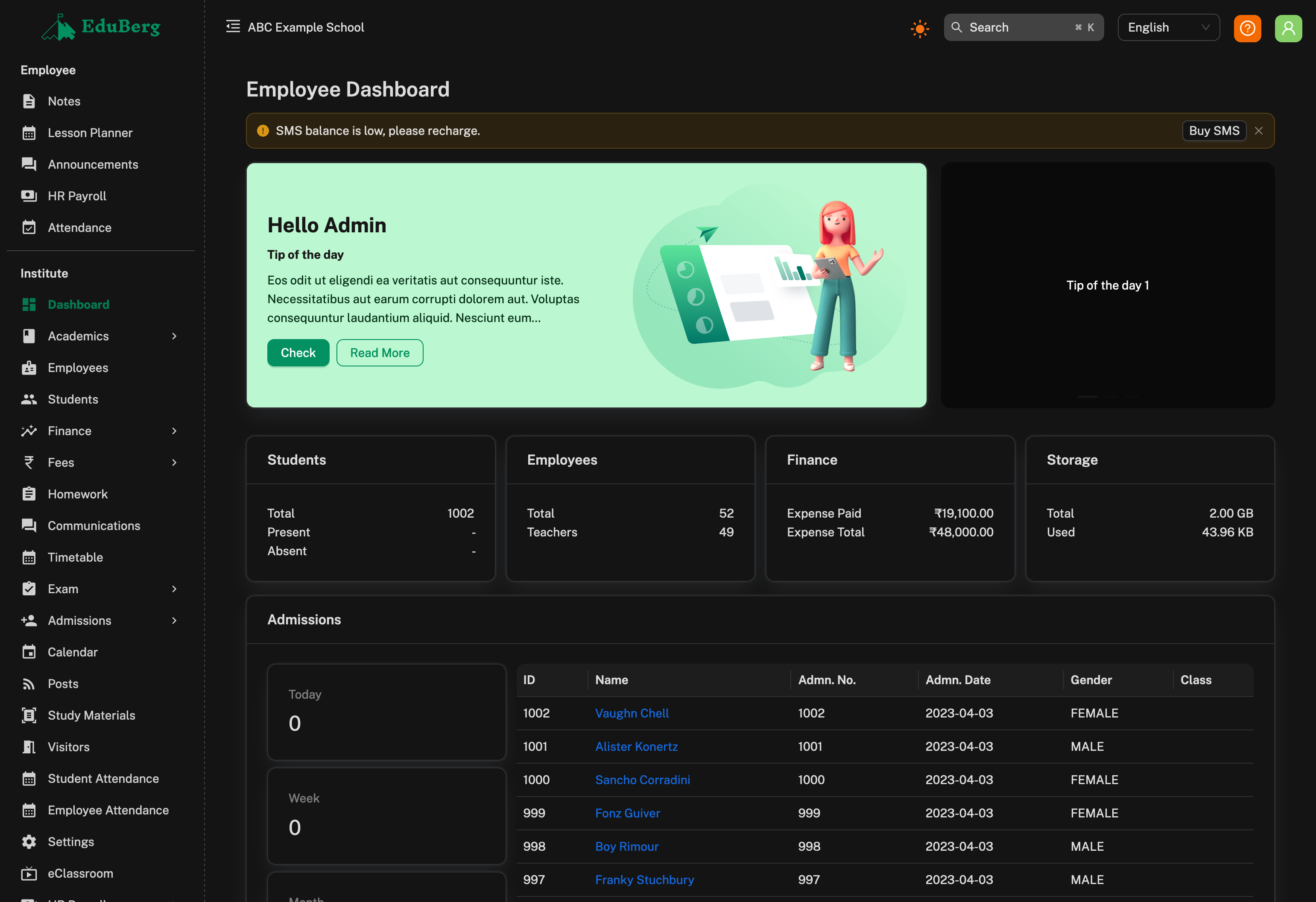Screen dimensions: 1316x902
Task: Select the first tip carousel indicator
Action: (1087, 397)
